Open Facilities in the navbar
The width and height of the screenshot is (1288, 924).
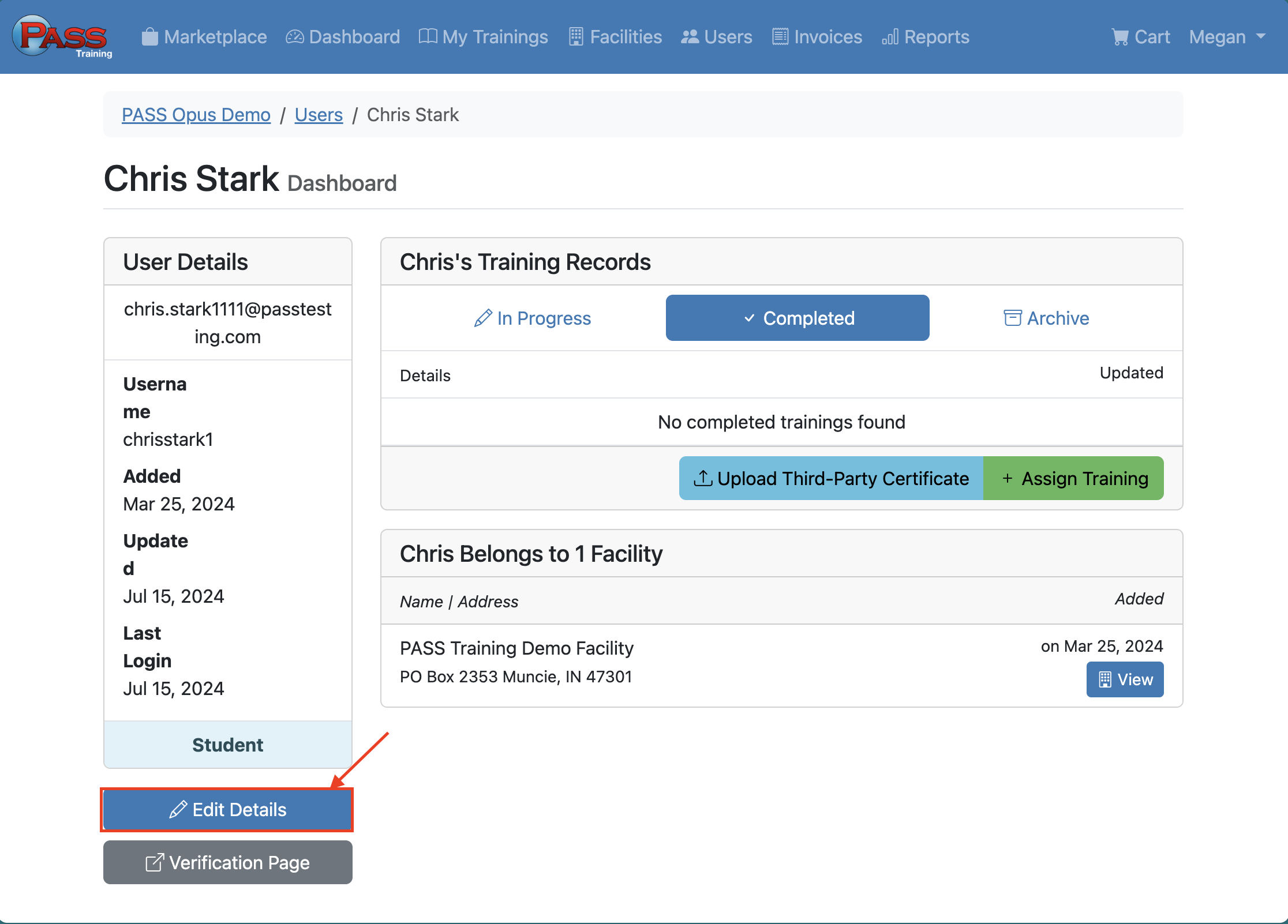coord(615,37)
